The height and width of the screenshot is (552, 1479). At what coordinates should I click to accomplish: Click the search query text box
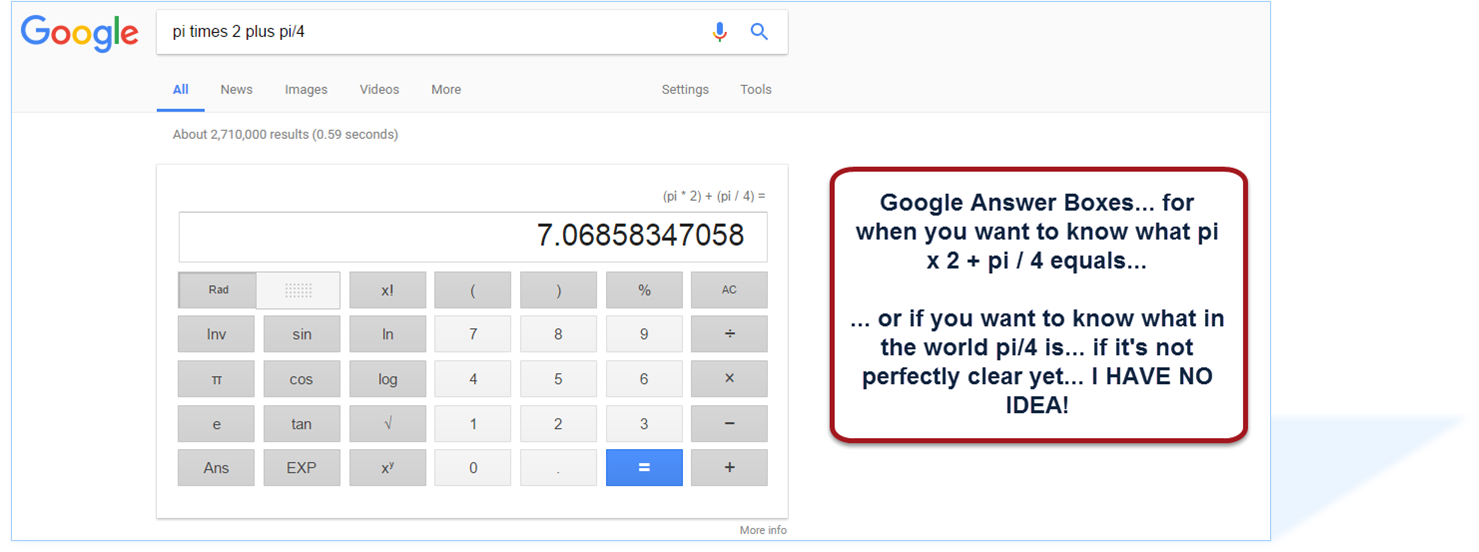pos(430,32)
